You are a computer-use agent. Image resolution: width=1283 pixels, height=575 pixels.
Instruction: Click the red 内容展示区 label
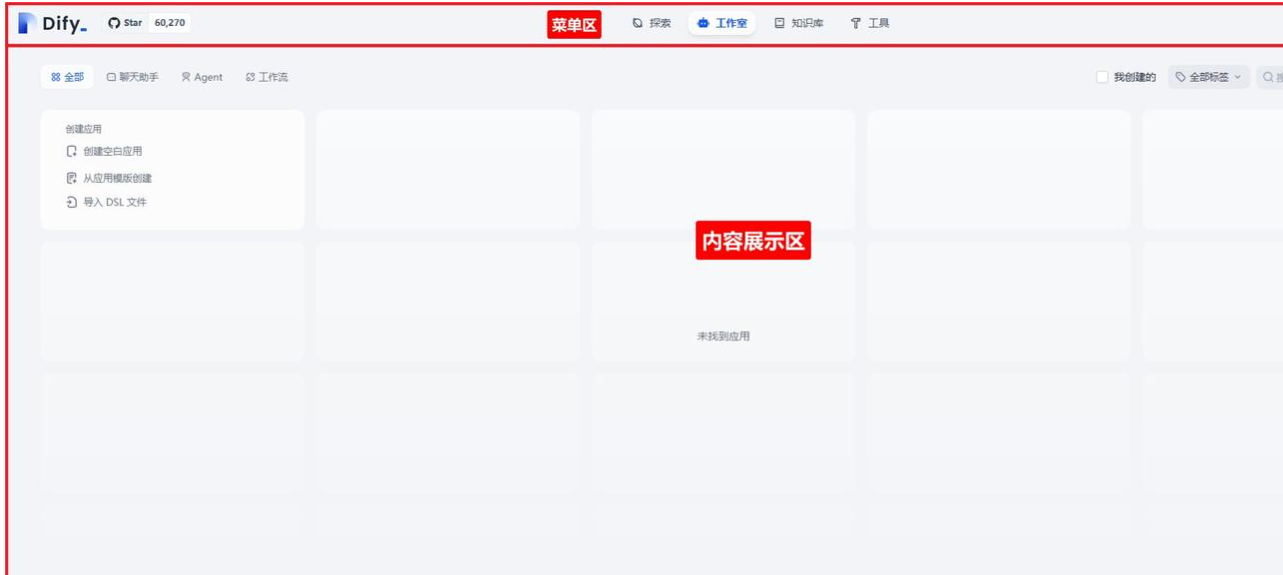753,240
